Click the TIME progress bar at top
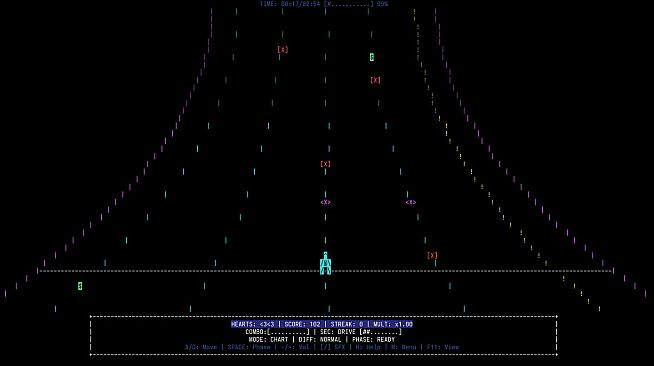The height and width of the screenshot is (366, 654). (349, 4)
